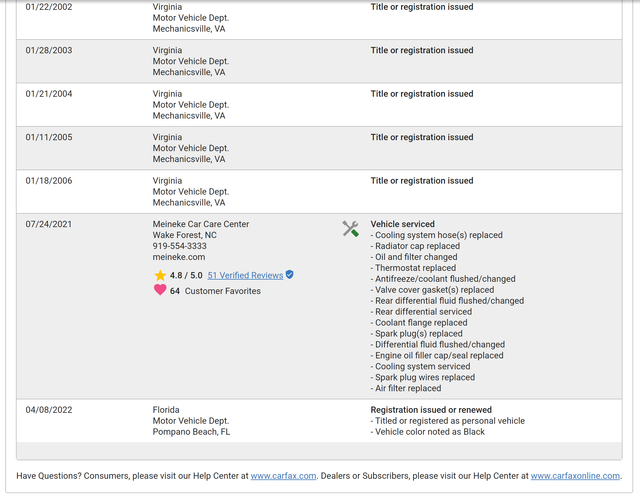
Task: Click the Vehicle serviced heading
Action: 402,224
